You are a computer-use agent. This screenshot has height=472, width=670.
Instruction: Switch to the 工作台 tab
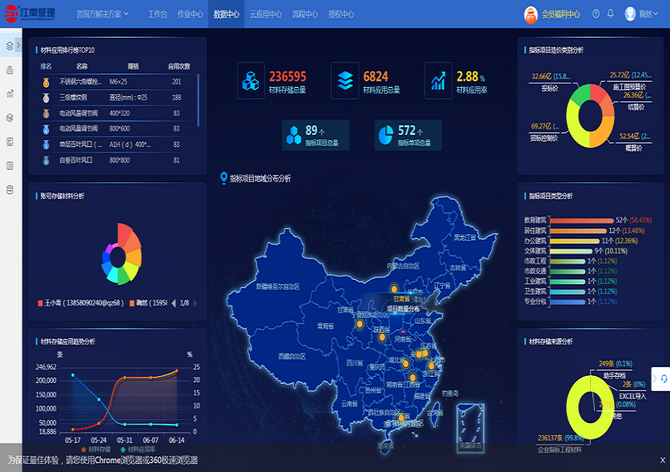point(157,15)
